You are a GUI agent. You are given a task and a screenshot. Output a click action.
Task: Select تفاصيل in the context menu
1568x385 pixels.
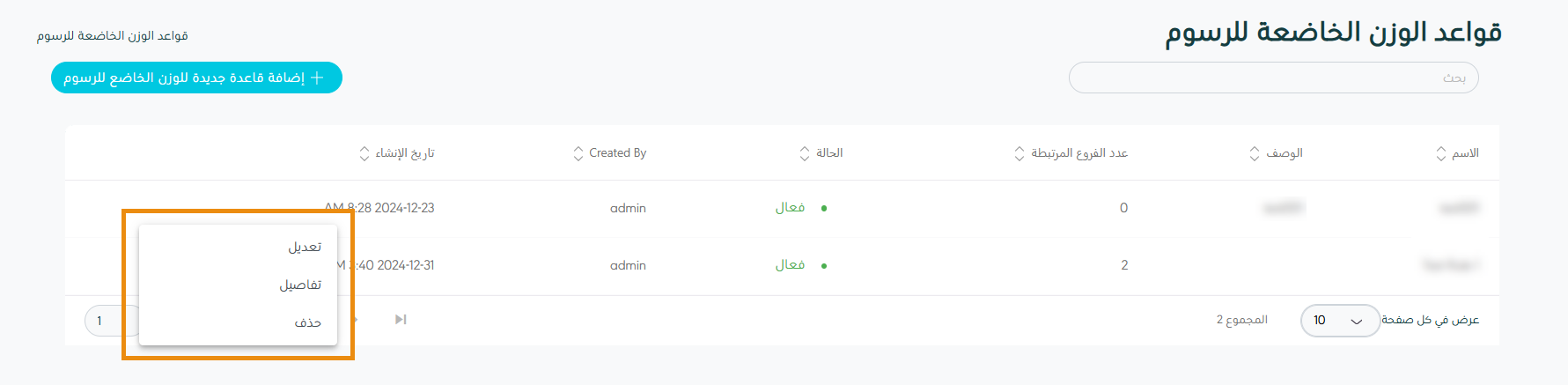click(300, 285)
